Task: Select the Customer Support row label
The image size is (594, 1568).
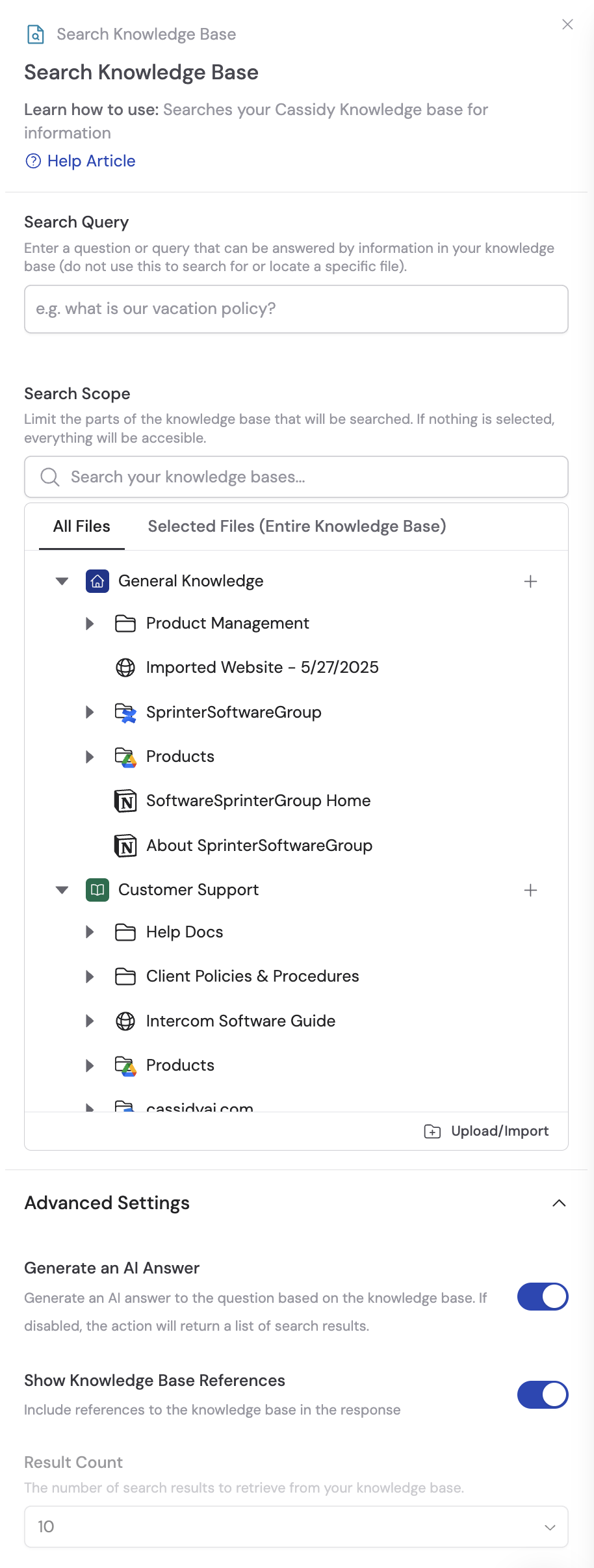Action: coord(188,890)
